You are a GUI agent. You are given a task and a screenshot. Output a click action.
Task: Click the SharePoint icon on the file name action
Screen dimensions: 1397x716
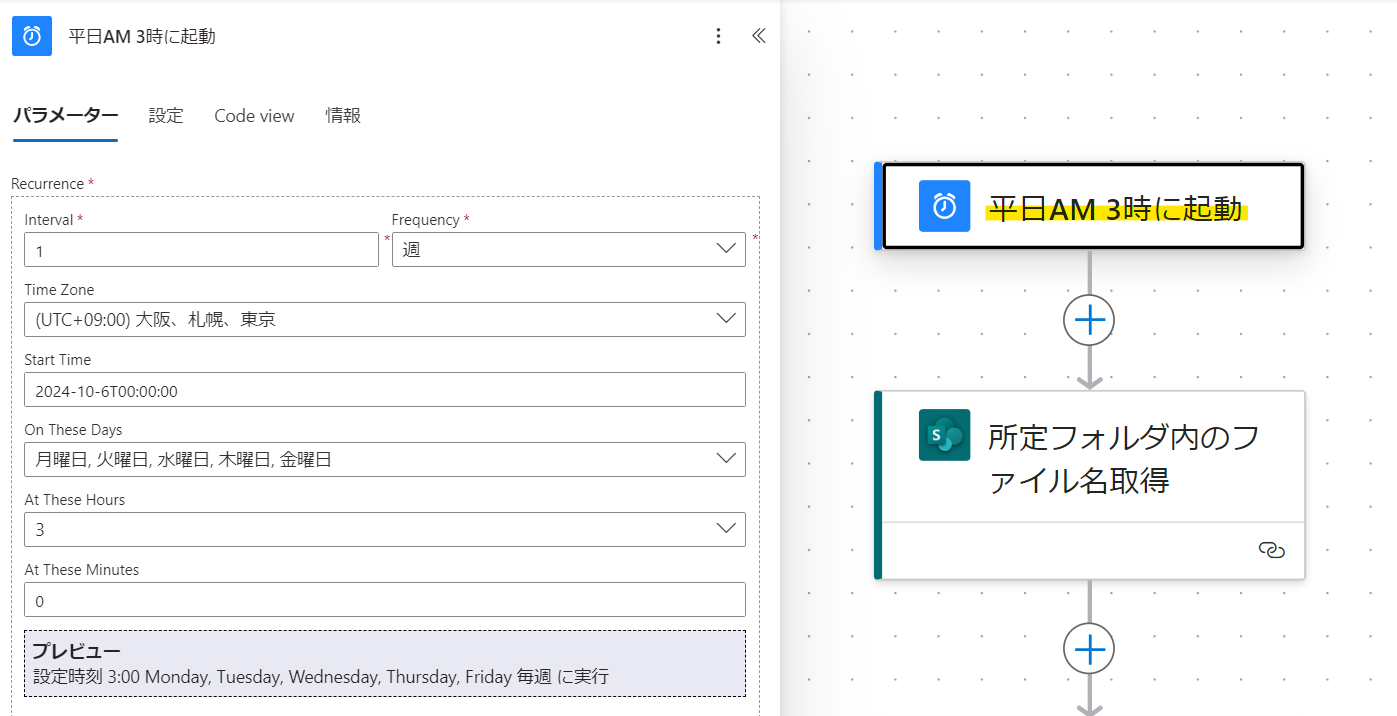[944, 435]
